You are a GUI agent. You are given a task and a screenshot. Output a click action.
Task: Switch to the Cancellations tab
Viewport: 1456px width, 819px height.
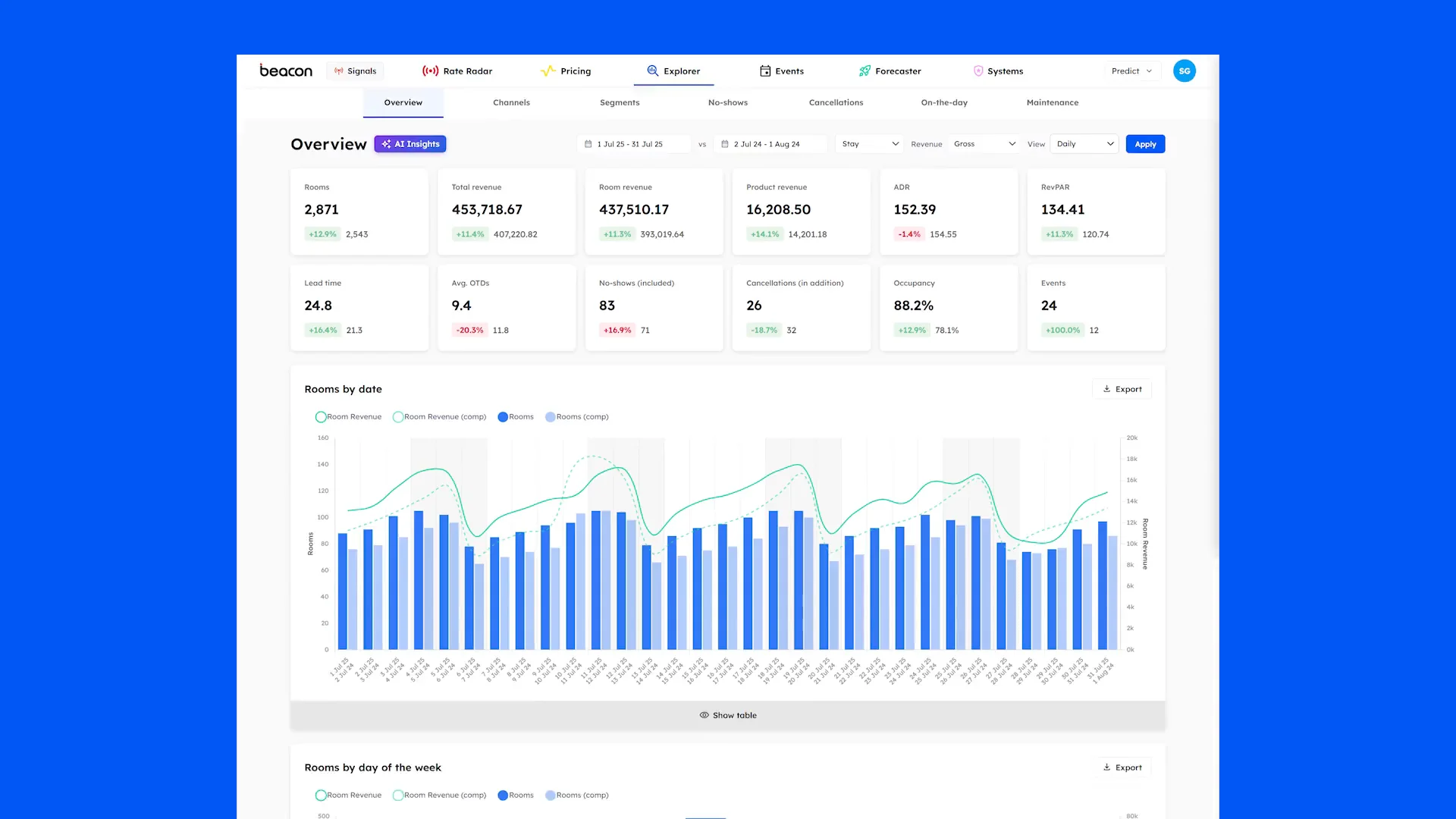tap(836, 102)
